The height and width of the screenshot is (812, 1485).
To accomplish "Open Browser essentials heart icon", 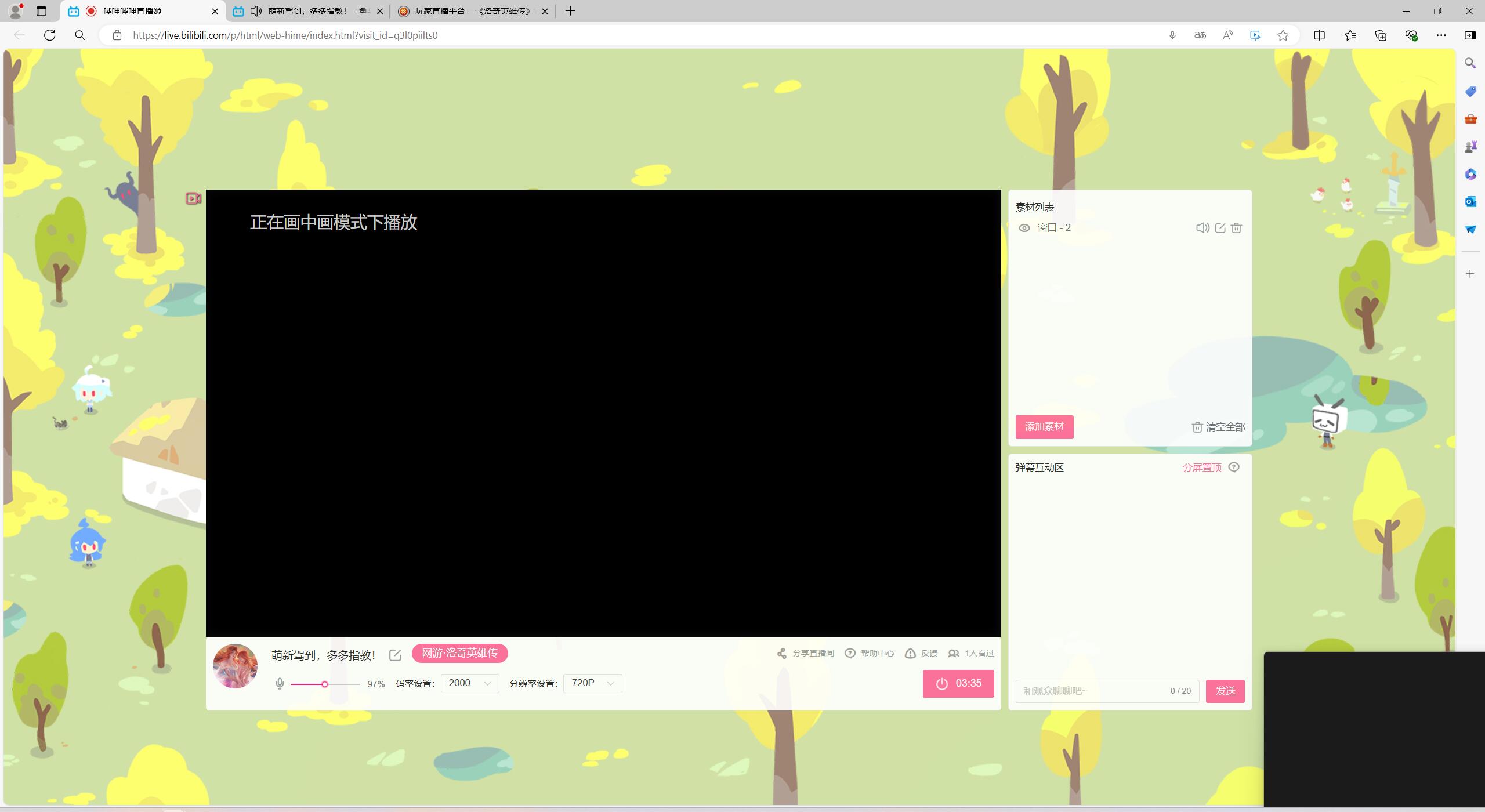I will coord(1411,35).
